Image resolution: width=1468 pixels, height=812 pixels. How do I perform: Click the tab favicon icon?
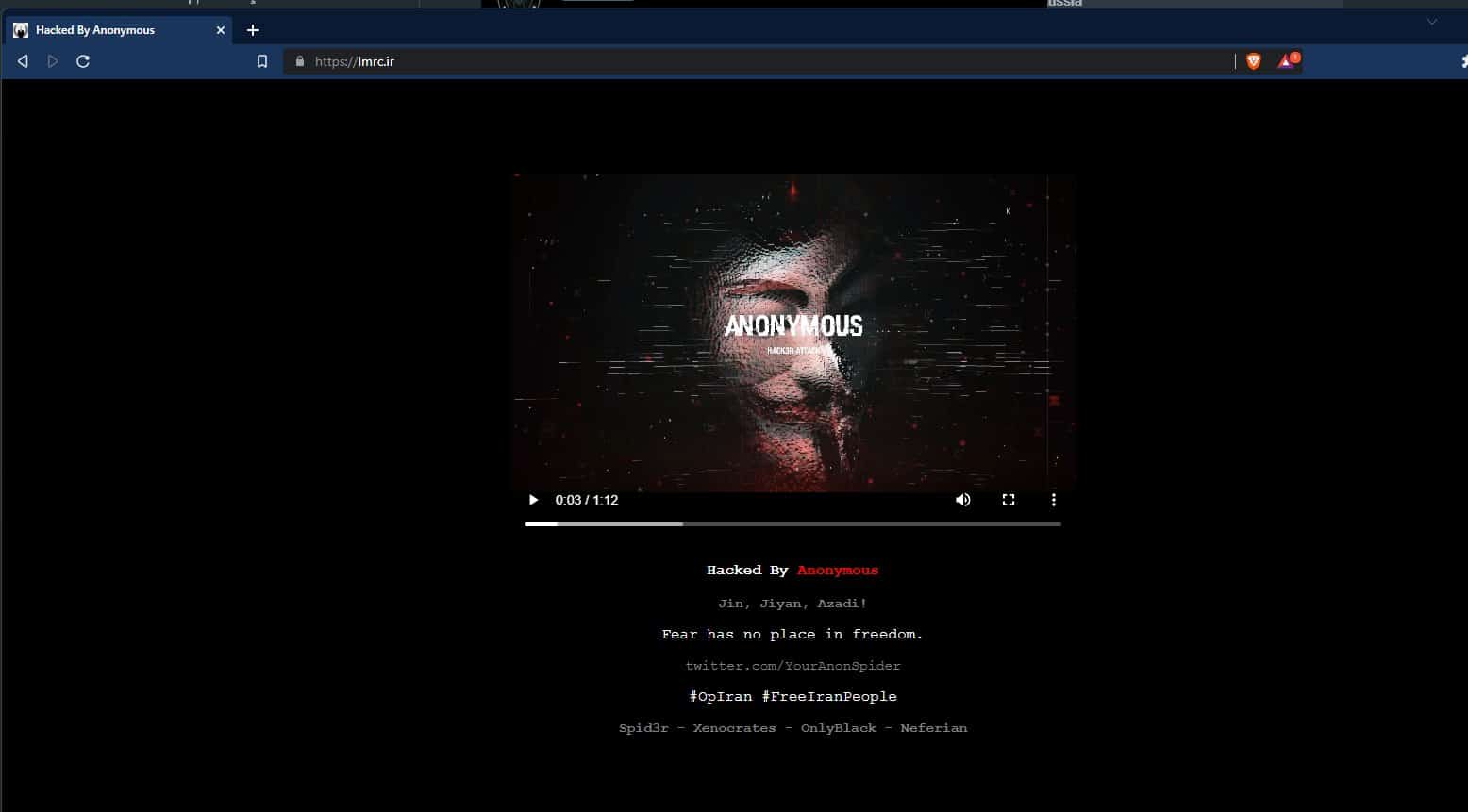(21, 30)
